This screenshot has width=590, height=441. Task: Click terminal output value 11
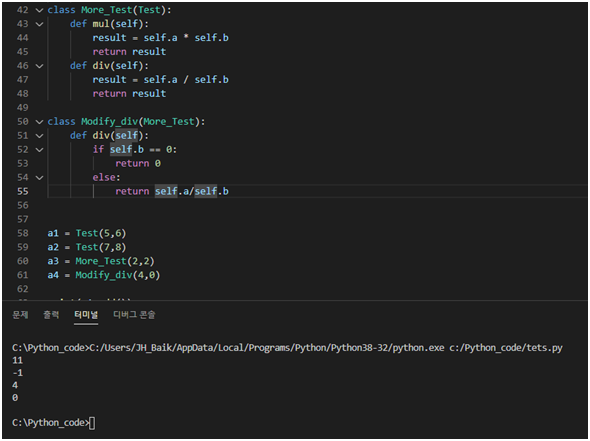17,360
